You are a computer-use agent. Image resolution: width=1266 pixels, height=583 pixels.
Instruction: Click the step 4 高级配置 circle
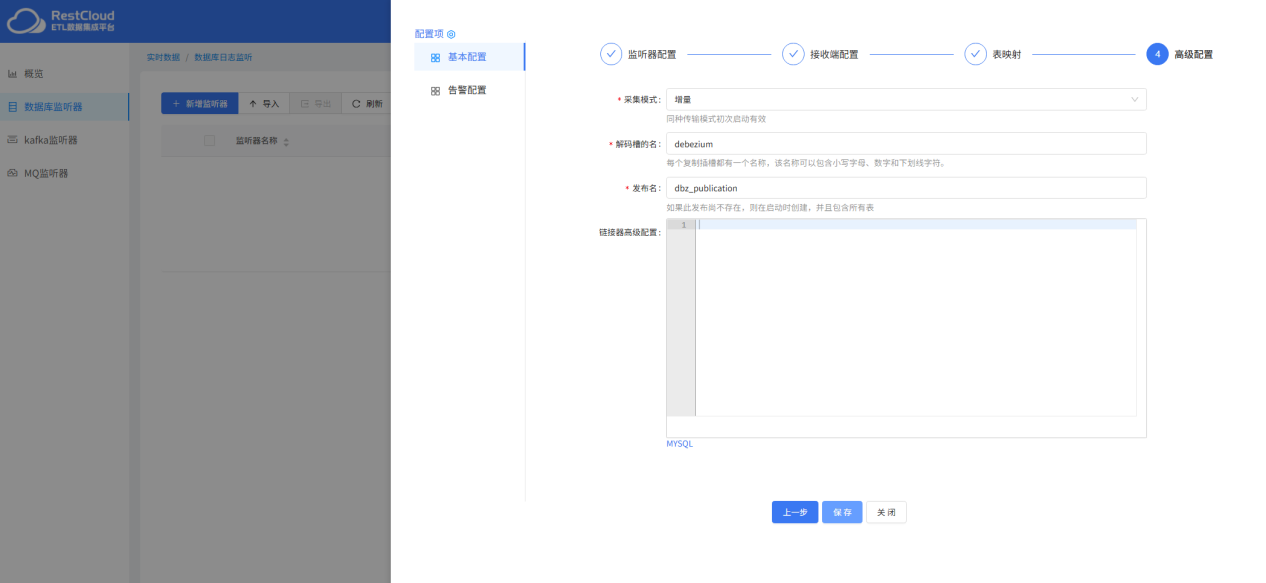1157,54
